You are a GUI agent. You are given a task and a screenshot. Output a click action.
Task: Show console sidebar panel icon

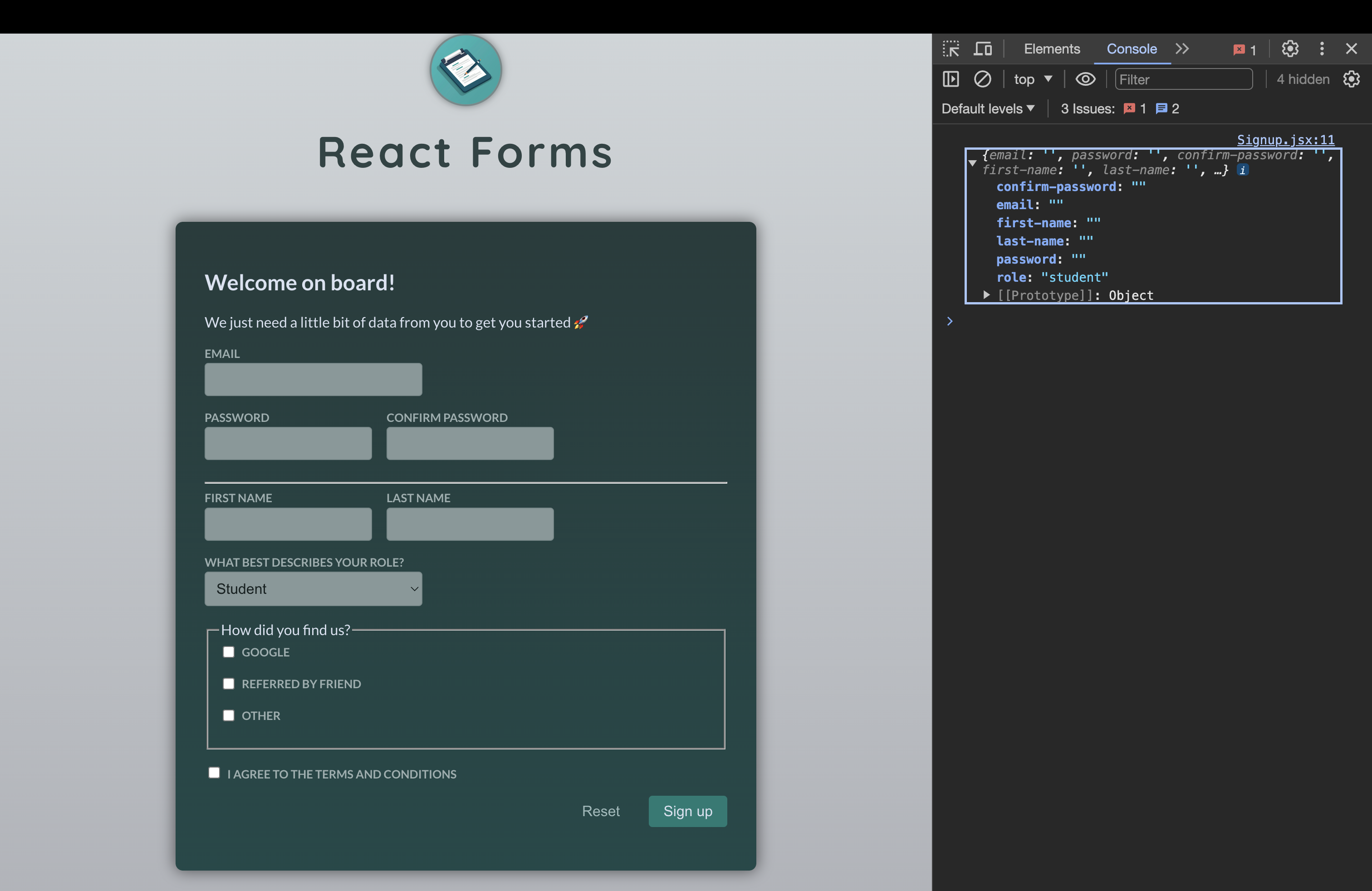pyautogui.click(x=951, y=79)
